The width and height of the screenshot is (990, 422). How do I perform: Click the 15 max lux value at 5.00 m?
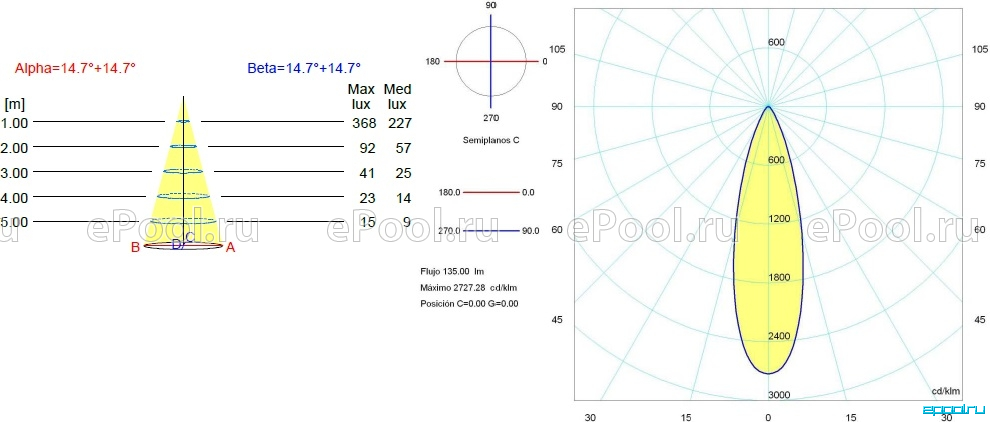tap(367, 222)
